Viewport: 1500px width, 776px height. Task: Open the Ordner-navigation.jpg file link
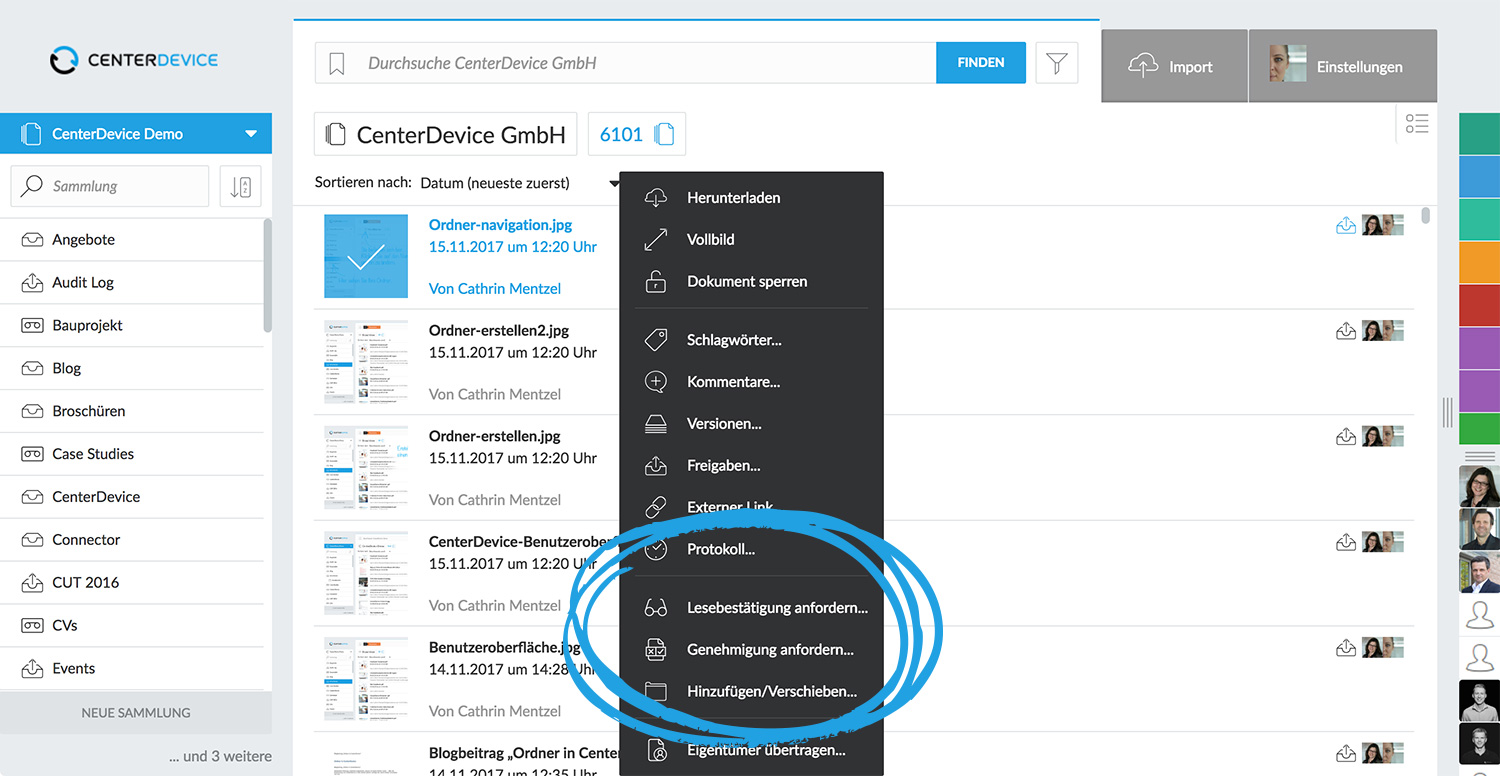[x=500, y=225]
